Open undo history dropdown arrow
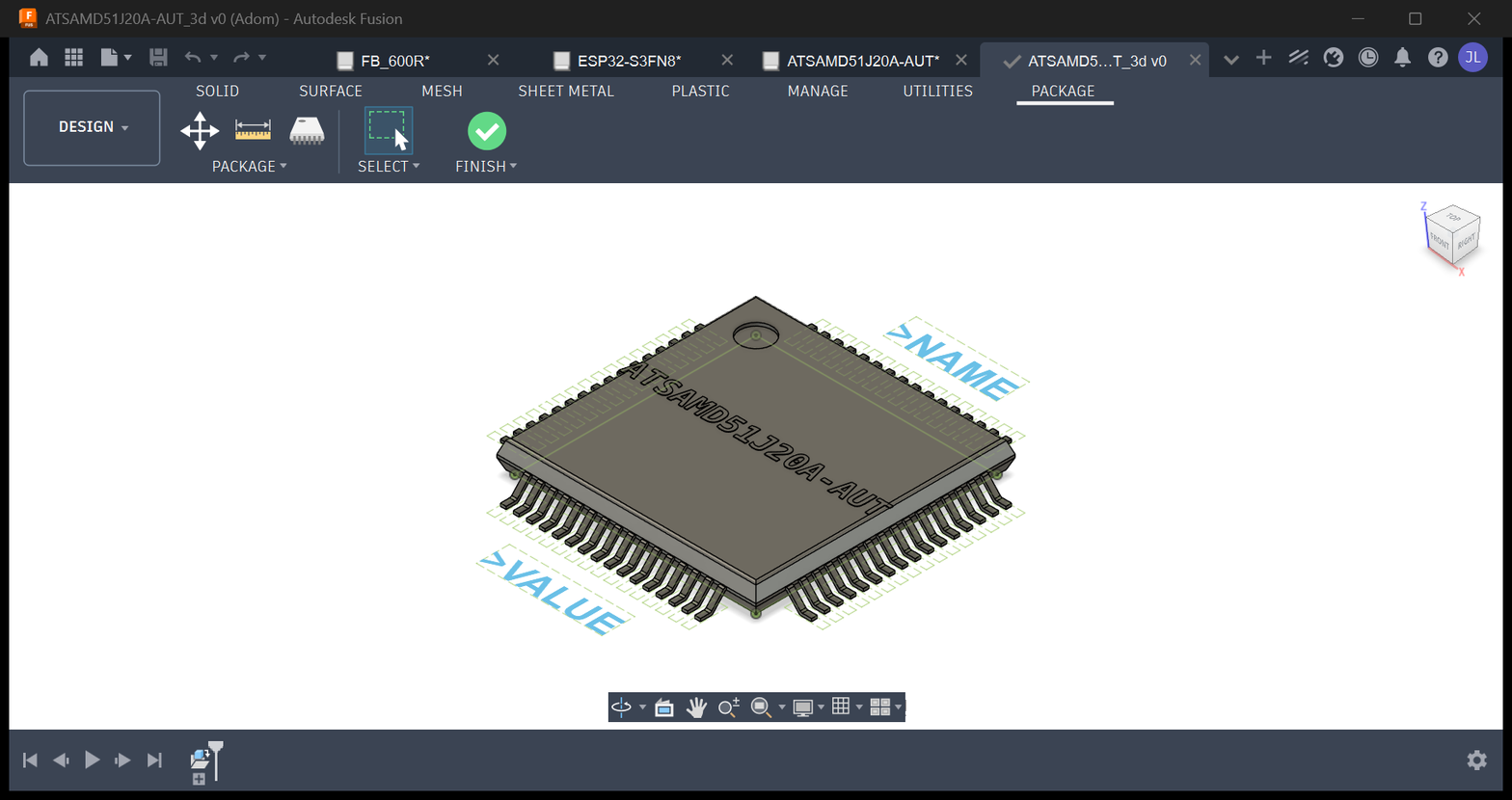Image resolution: width=1512 pixels, height=800 pixels. point(214,59)
